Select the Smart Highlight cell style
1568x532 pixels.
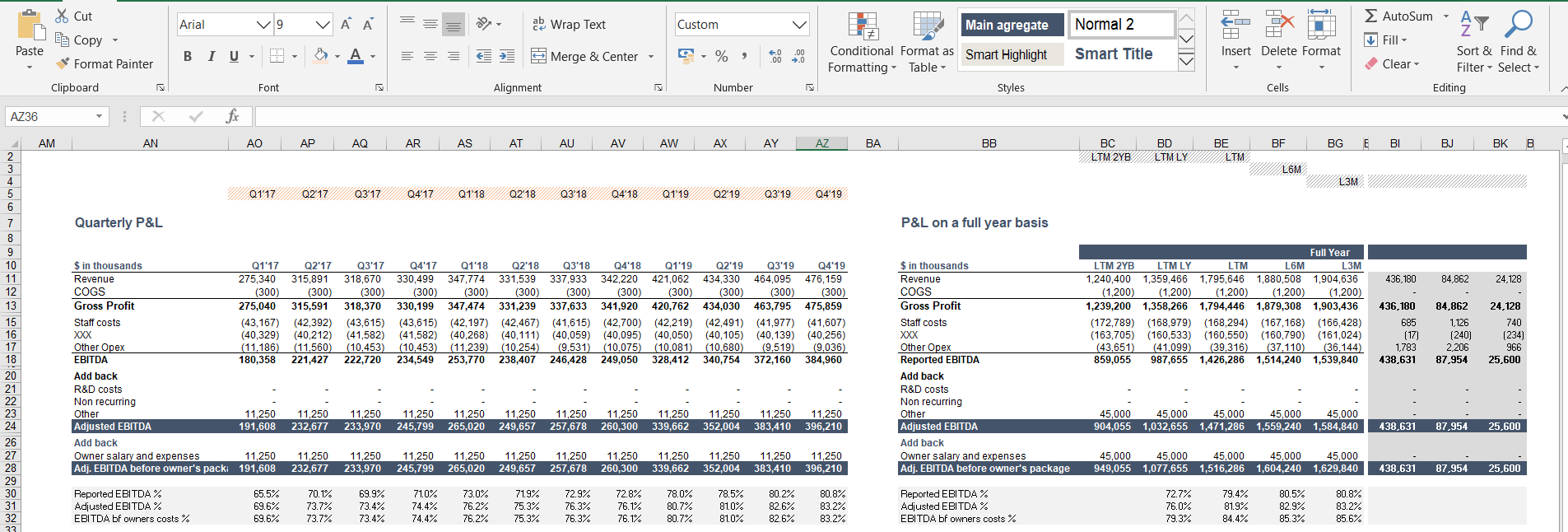click(1012, 54)
